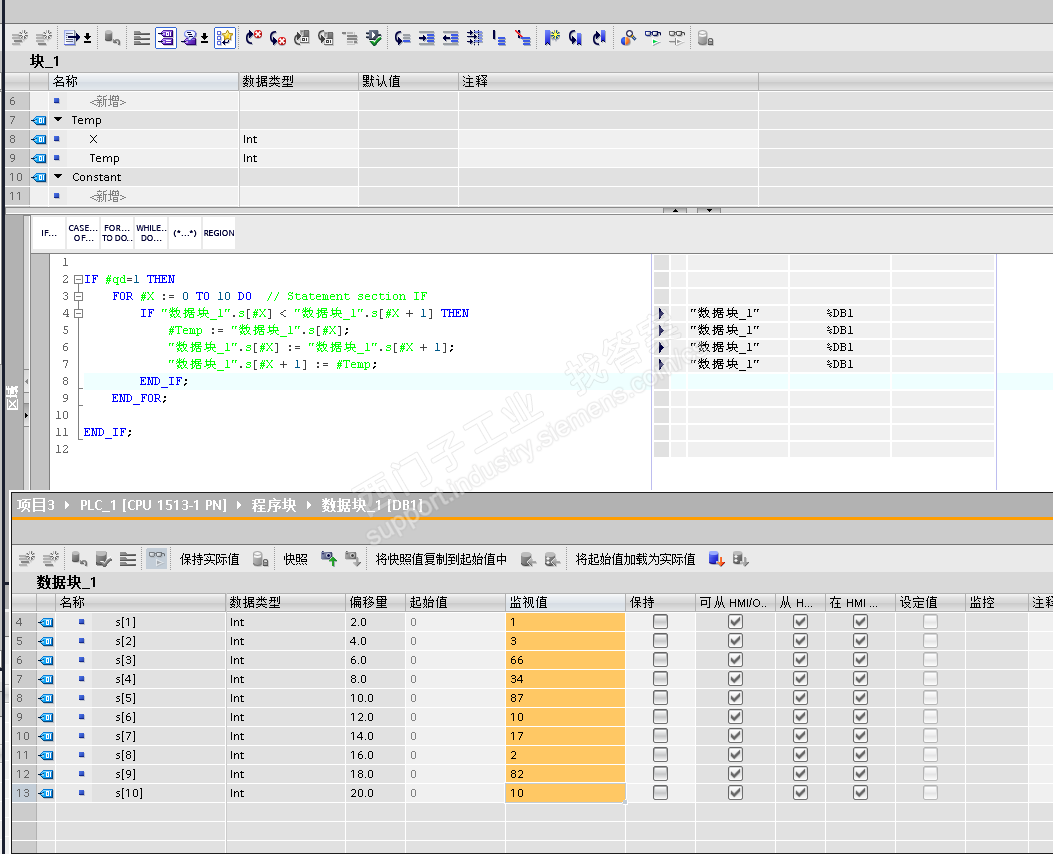Uncheck HMI accessible checkbox for s[5]
1053x854 pixels.
coord(736,698)
